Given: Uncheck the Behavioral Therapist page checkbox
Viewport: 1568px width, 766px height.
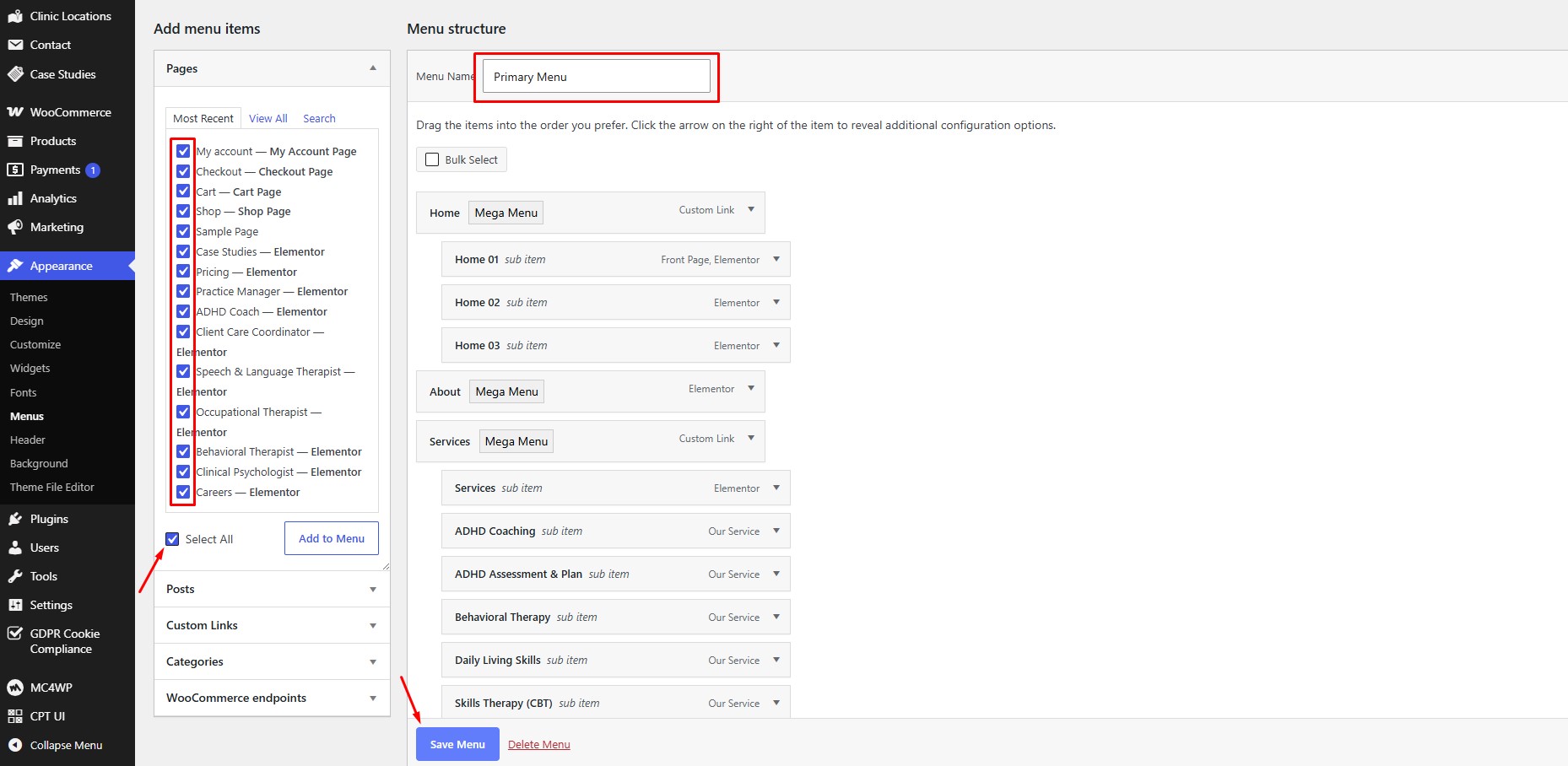Looking at the screenshot, I should (183, 451).
